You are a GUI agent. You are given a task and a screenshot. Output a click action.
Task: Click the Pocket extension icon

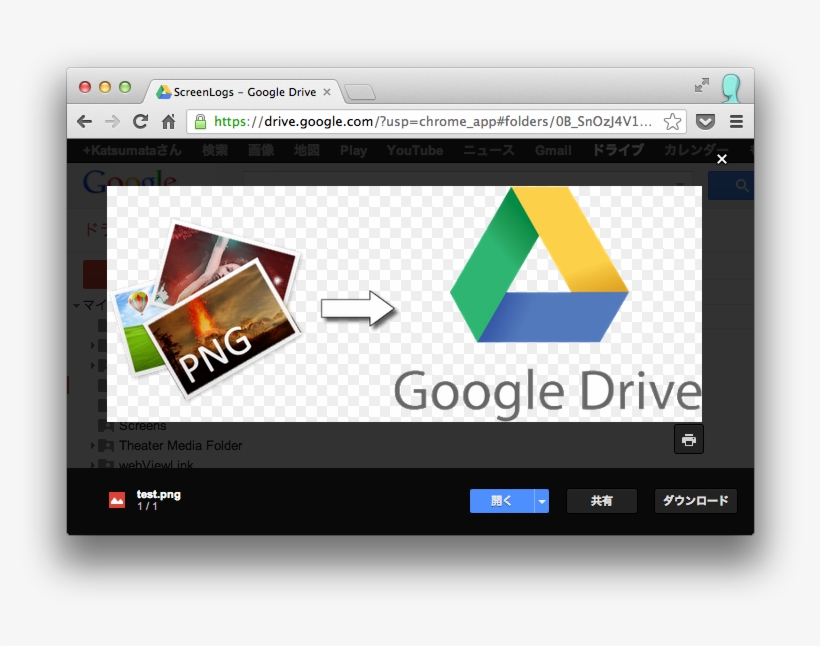pos(706,122)
